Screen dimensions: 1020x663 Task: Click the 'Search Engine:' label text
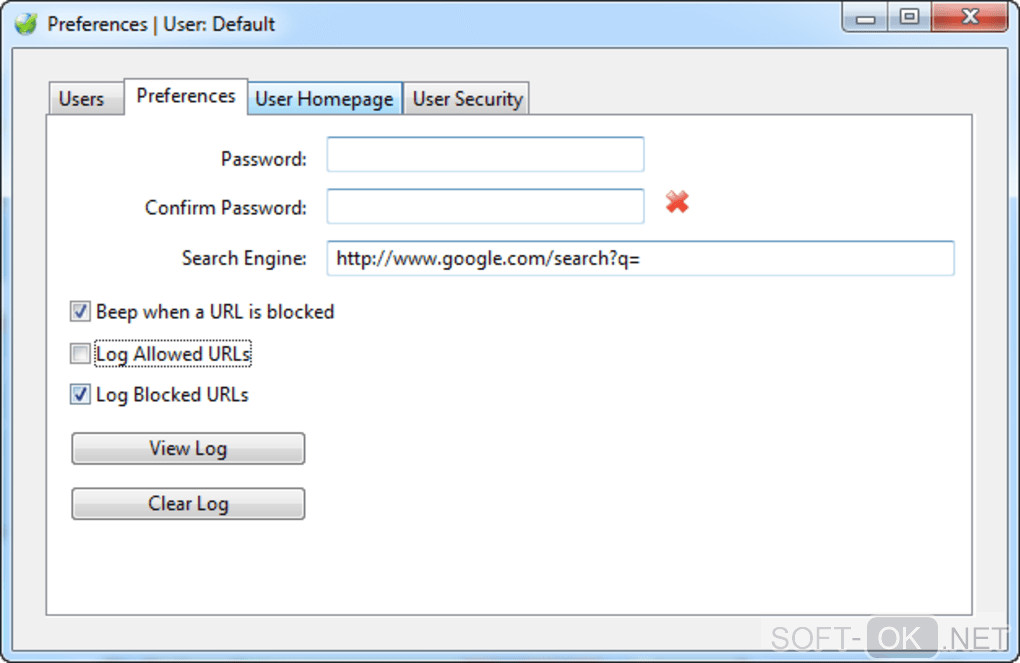(x=244, y=258)
